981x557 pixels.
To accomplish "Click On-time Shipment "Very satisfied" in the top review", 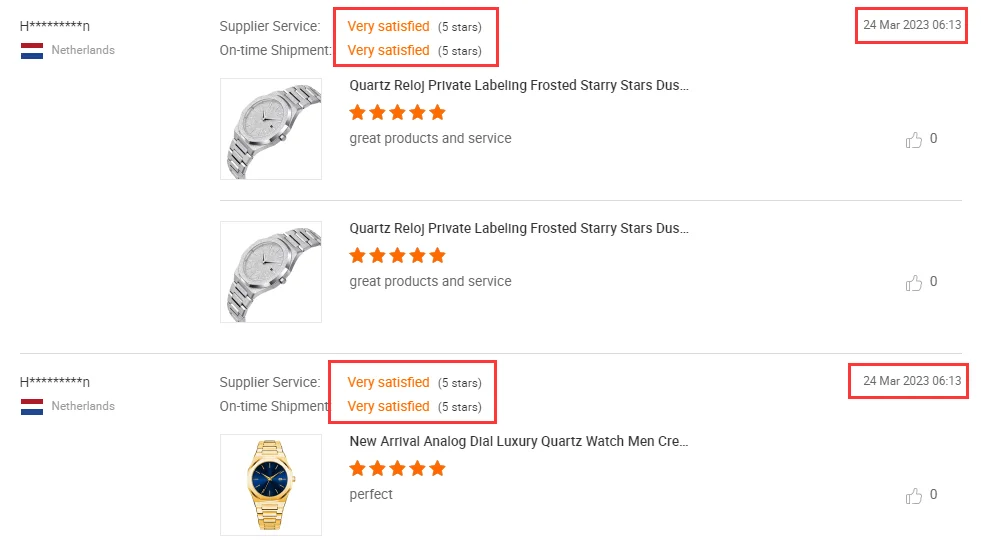I will point(388,50).
